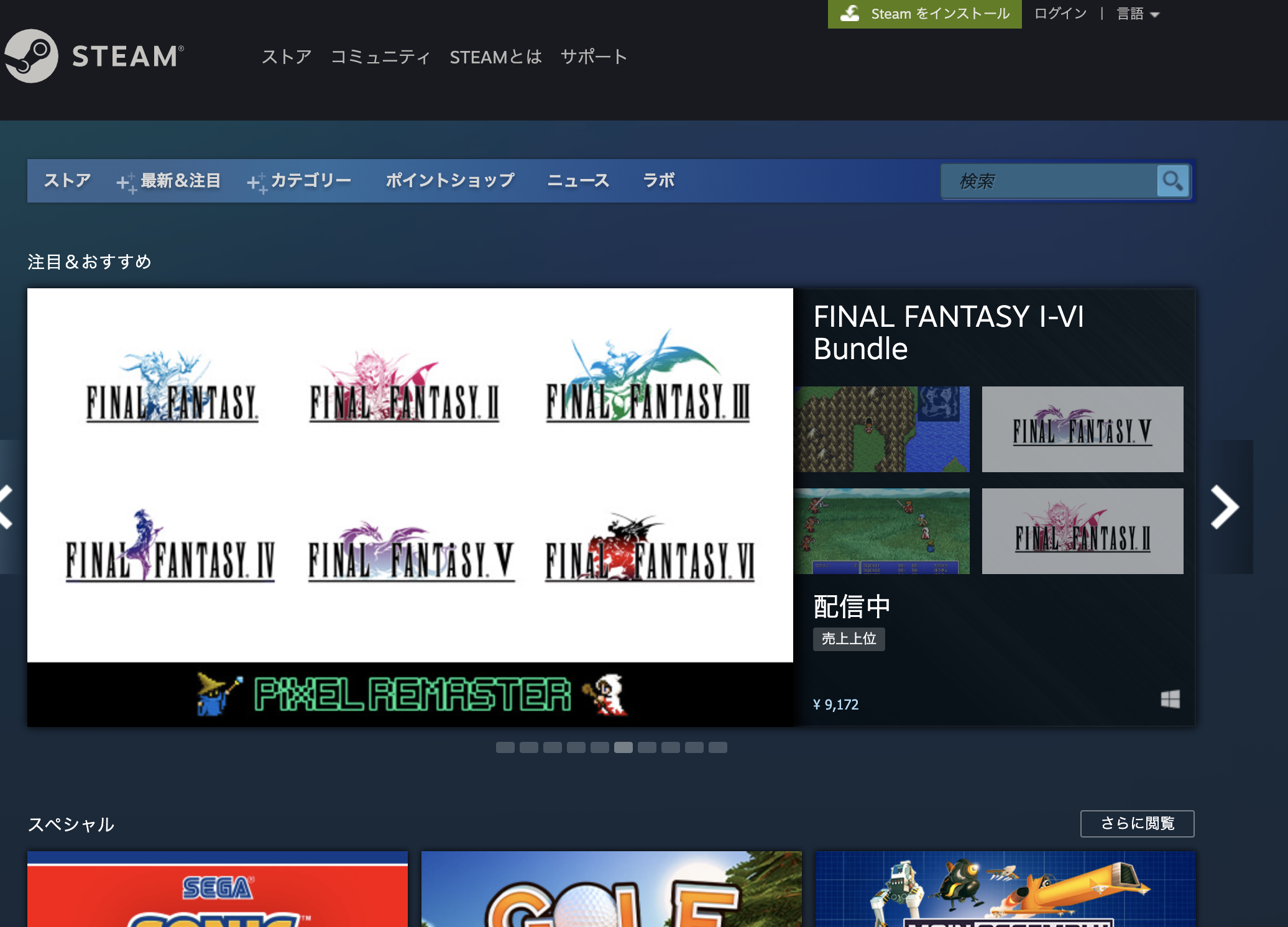This screenshot has width=1288, height=927.
Task: Click the Steam logo in the header
Action: click(94, 56)
